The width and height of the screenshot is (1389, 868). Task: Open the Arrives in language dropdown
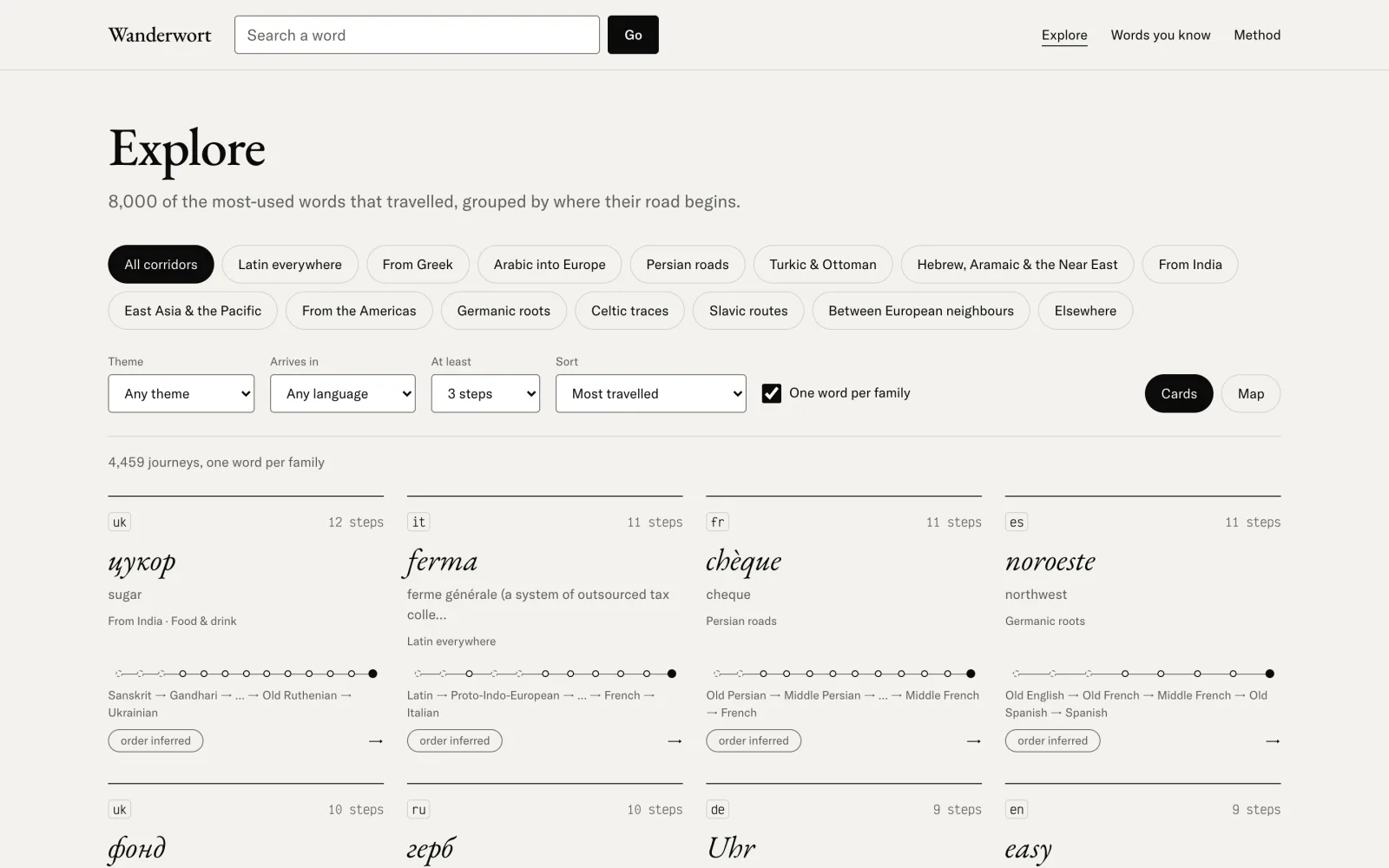(343, 393)
